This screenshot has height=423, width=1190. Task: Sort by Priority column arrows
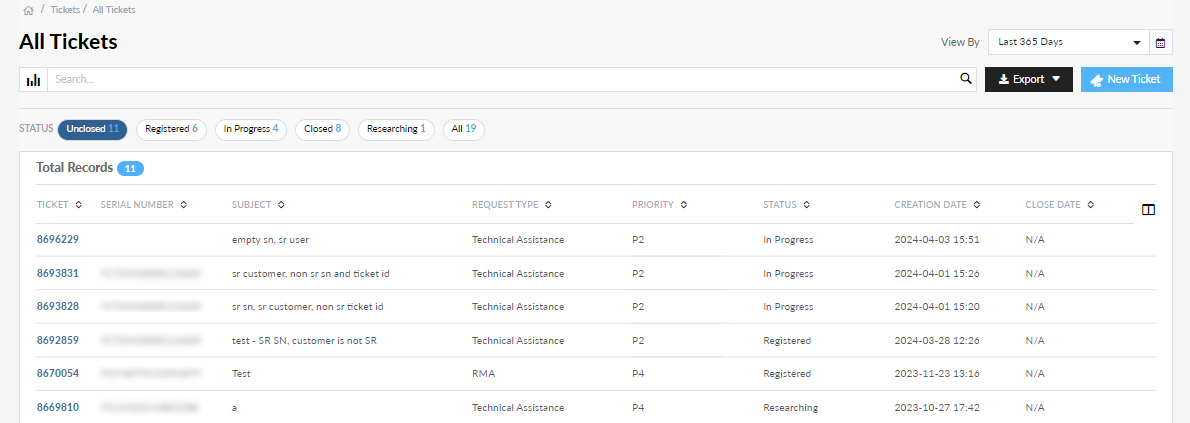pos(683,205)
